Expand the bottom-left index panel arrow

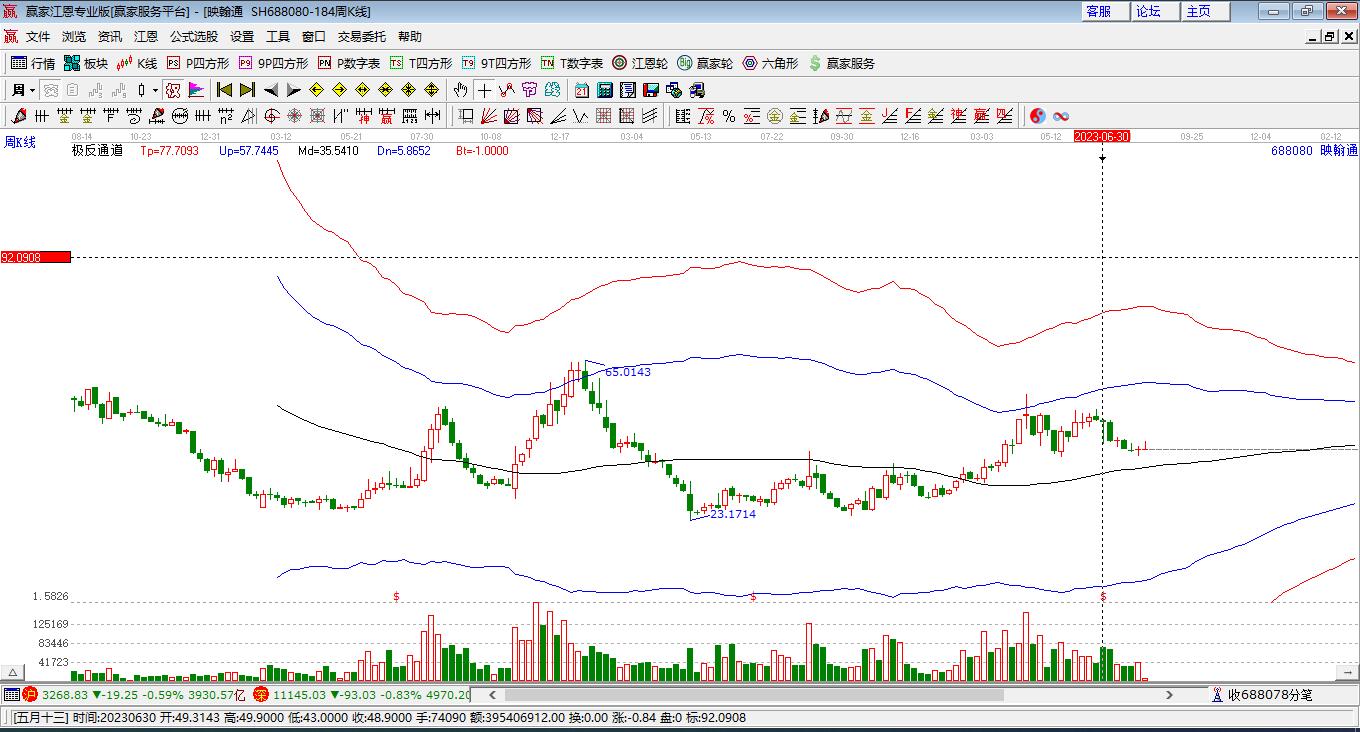13,673
